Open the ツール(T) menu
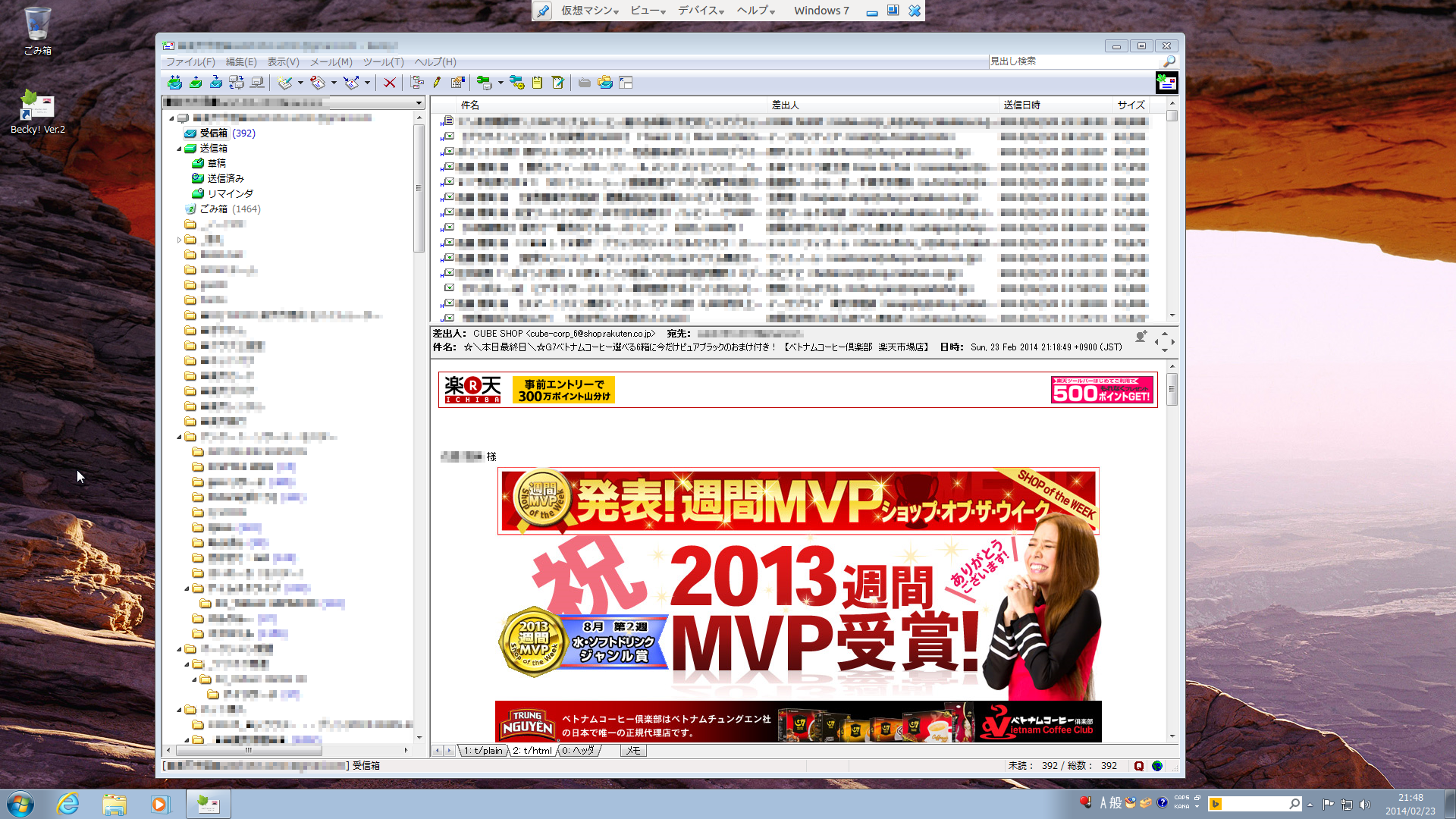Screen dimensions: 1456x819 (383, 62)
